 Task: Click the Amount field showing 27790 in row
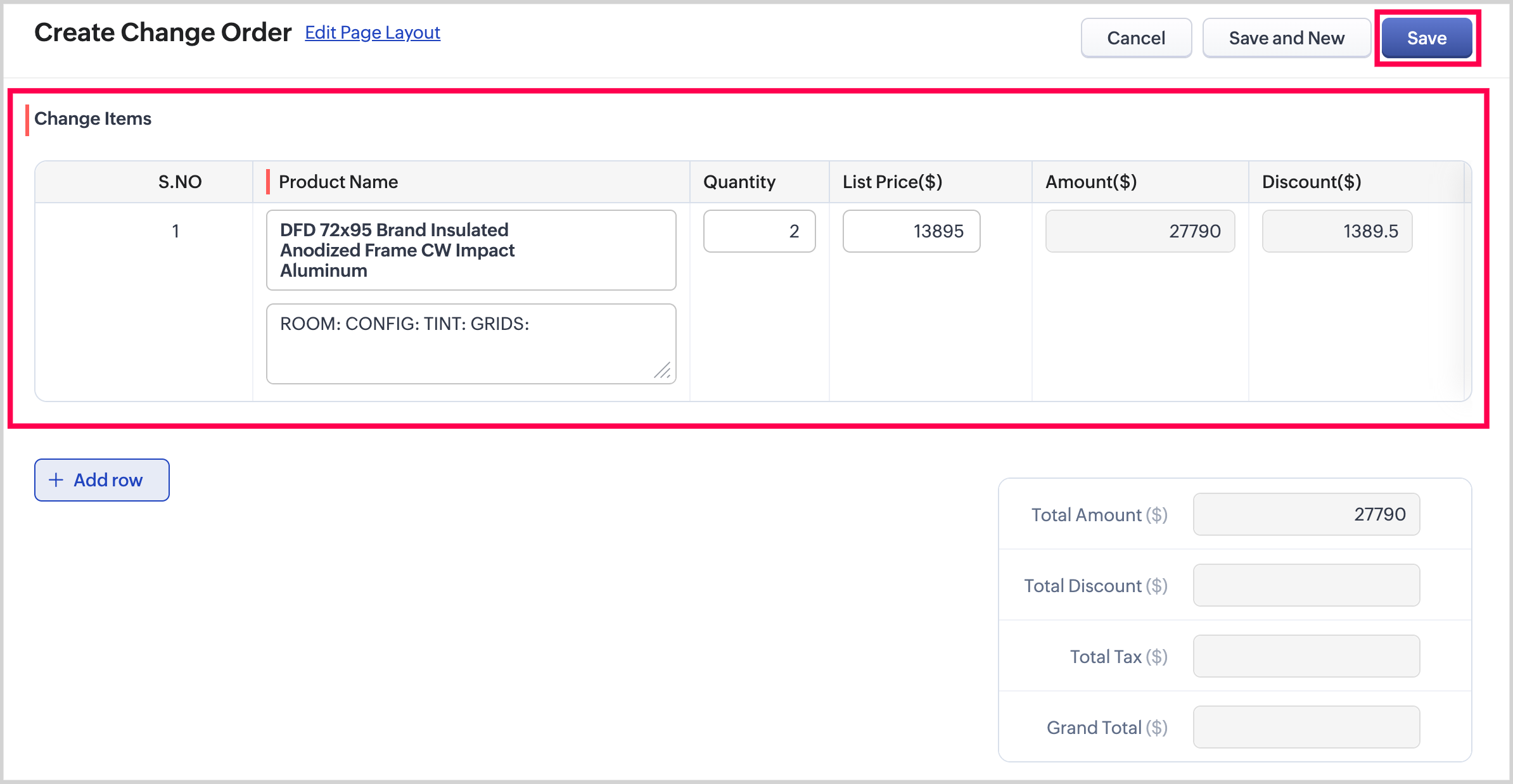coord(1139,231)
